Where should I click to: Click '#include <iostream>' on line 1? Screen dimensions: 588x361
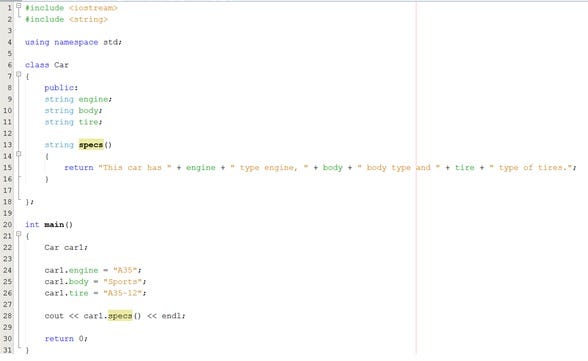tap(71, 8)
